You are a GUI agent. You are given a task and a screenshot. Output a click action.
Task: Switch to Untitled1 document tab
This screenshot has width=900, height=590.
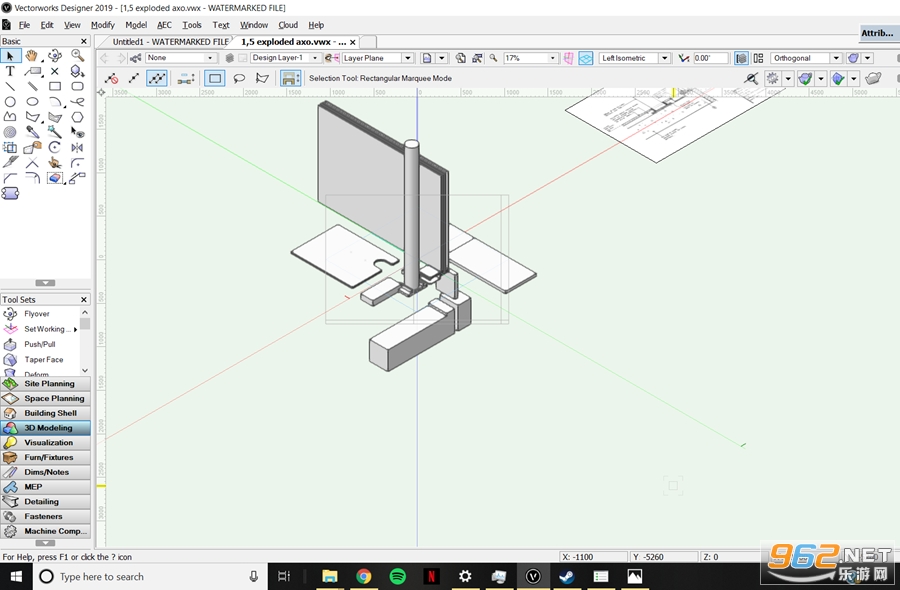click(170, 42)
